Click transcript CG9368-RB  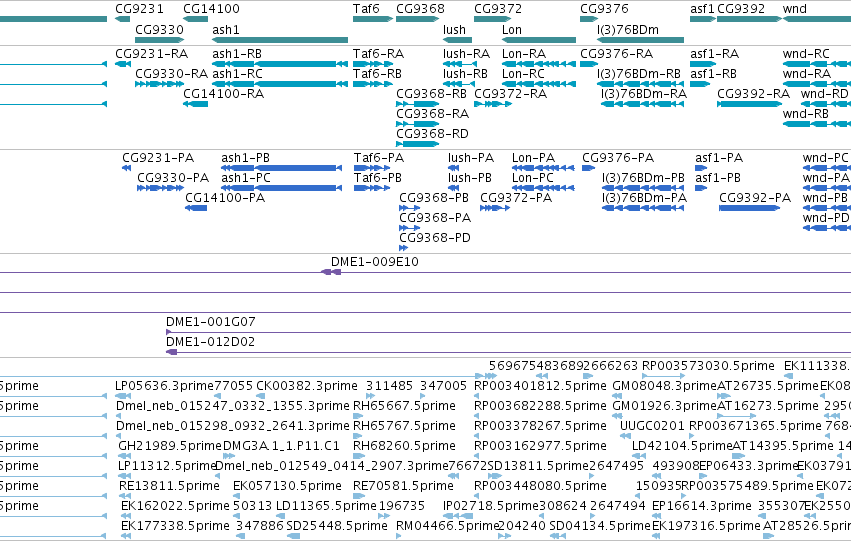431,94
